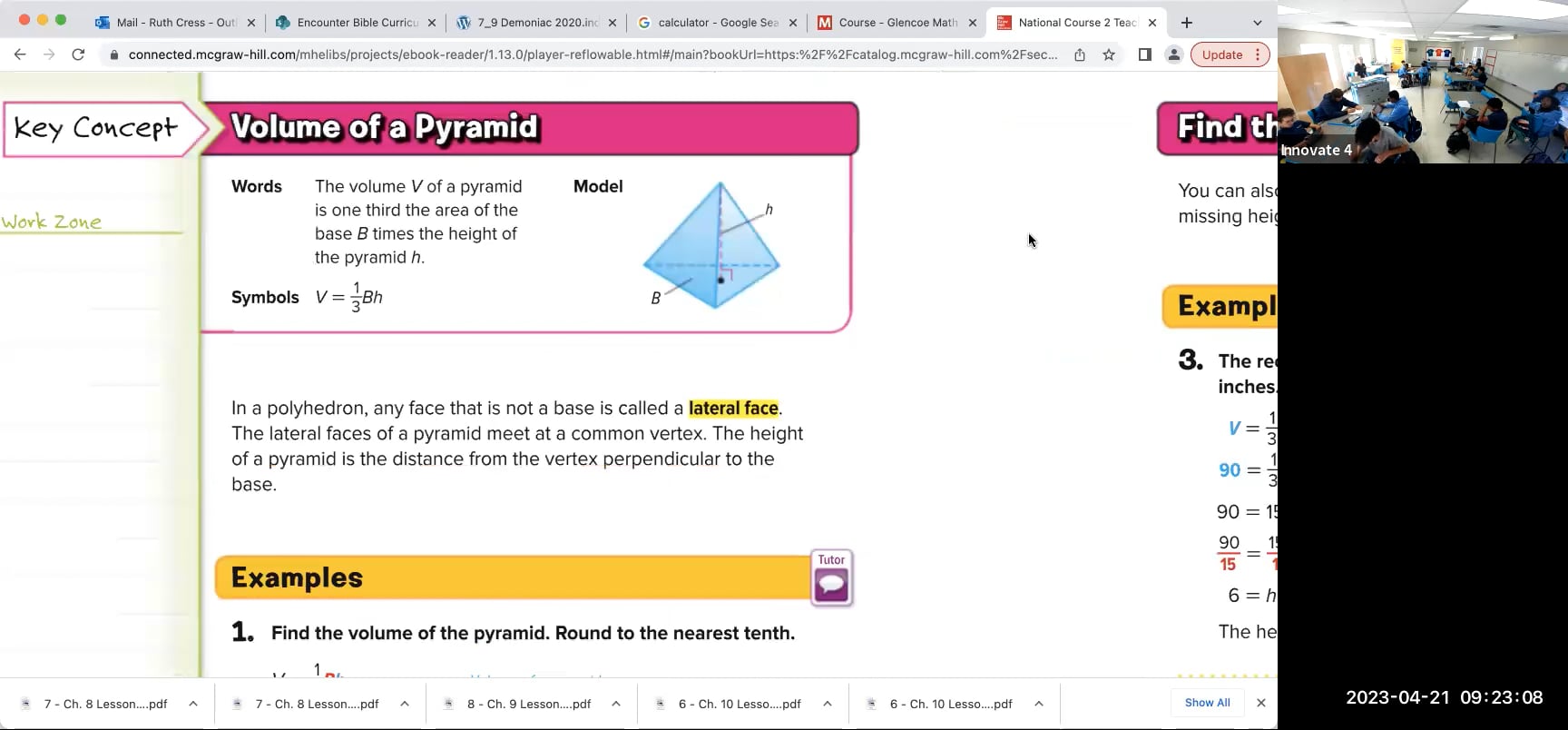Click the Update button in Chrome toolbar

(1221, 54)
